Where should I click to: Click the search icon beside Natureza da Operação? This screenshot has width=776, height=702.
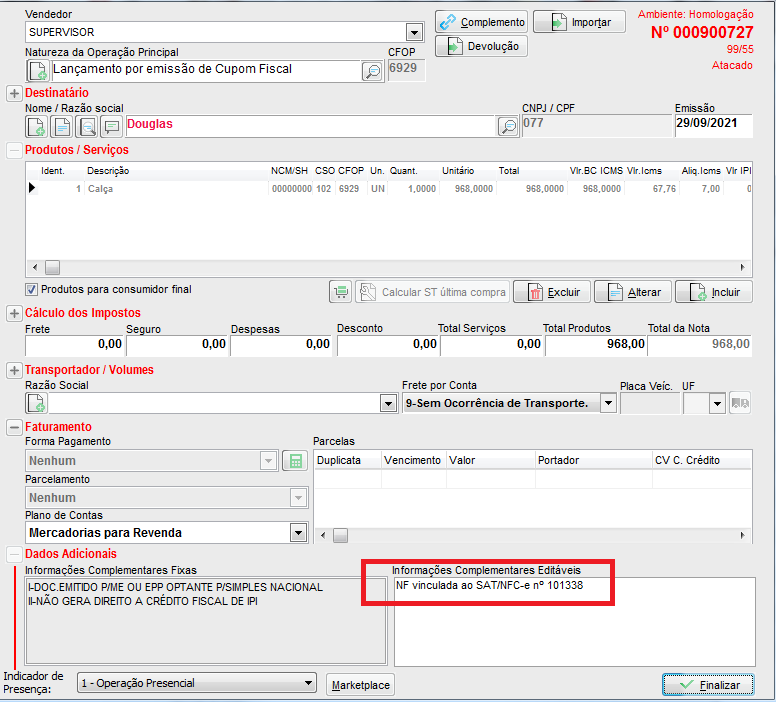pyautogui.click(x=372, y=71)
